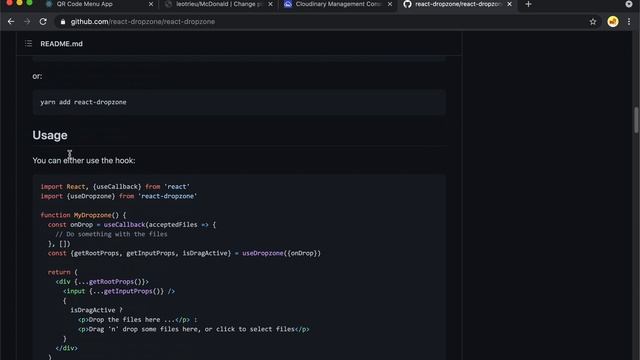This screenshot has width=640, height=360.
Task: Select the react-dropzone GitHub tab
Action: (x=458, y=4)
